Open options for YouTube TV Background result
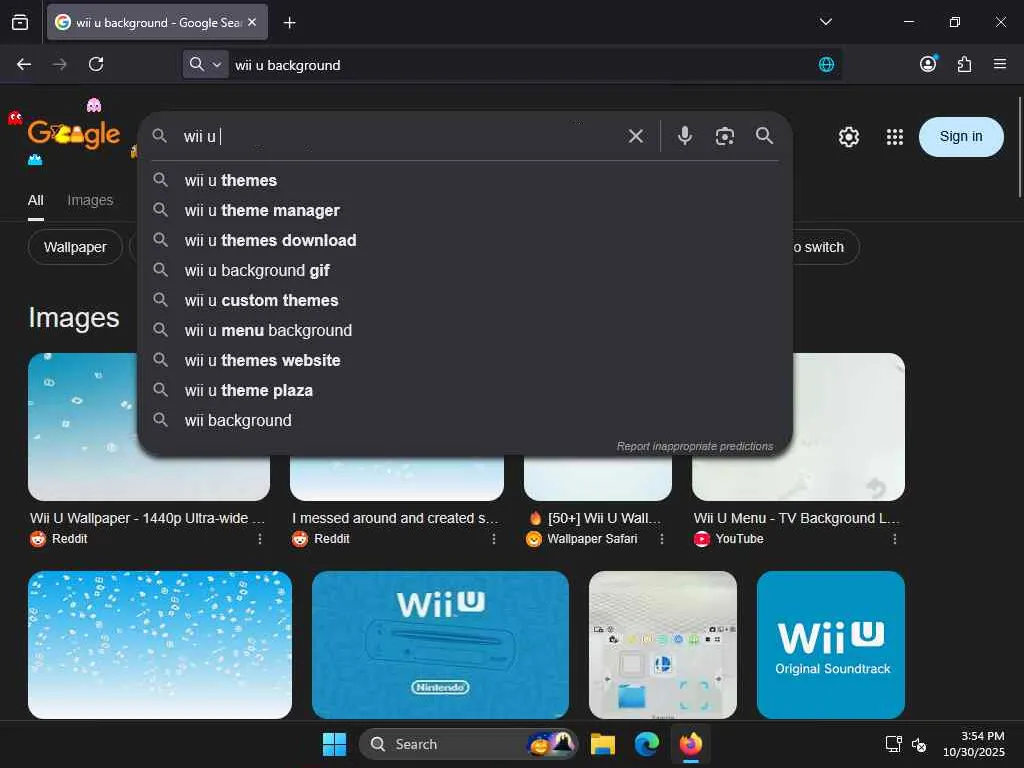 pos(895,539)
